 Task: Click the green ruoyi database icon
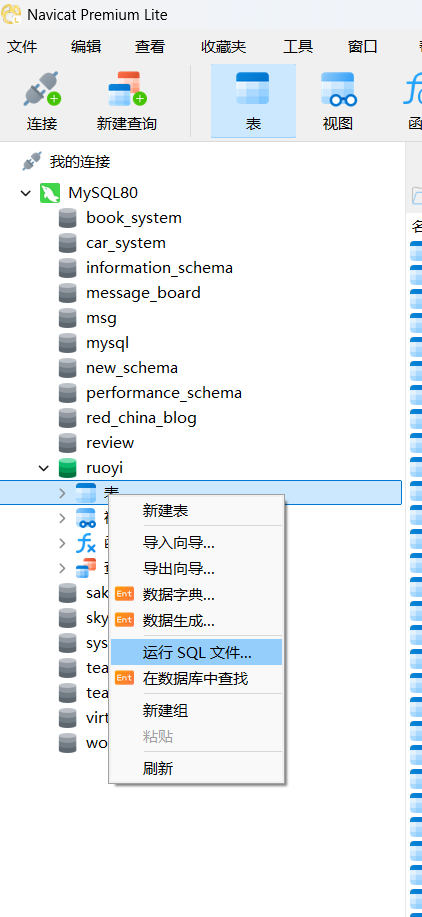point(68,468)
